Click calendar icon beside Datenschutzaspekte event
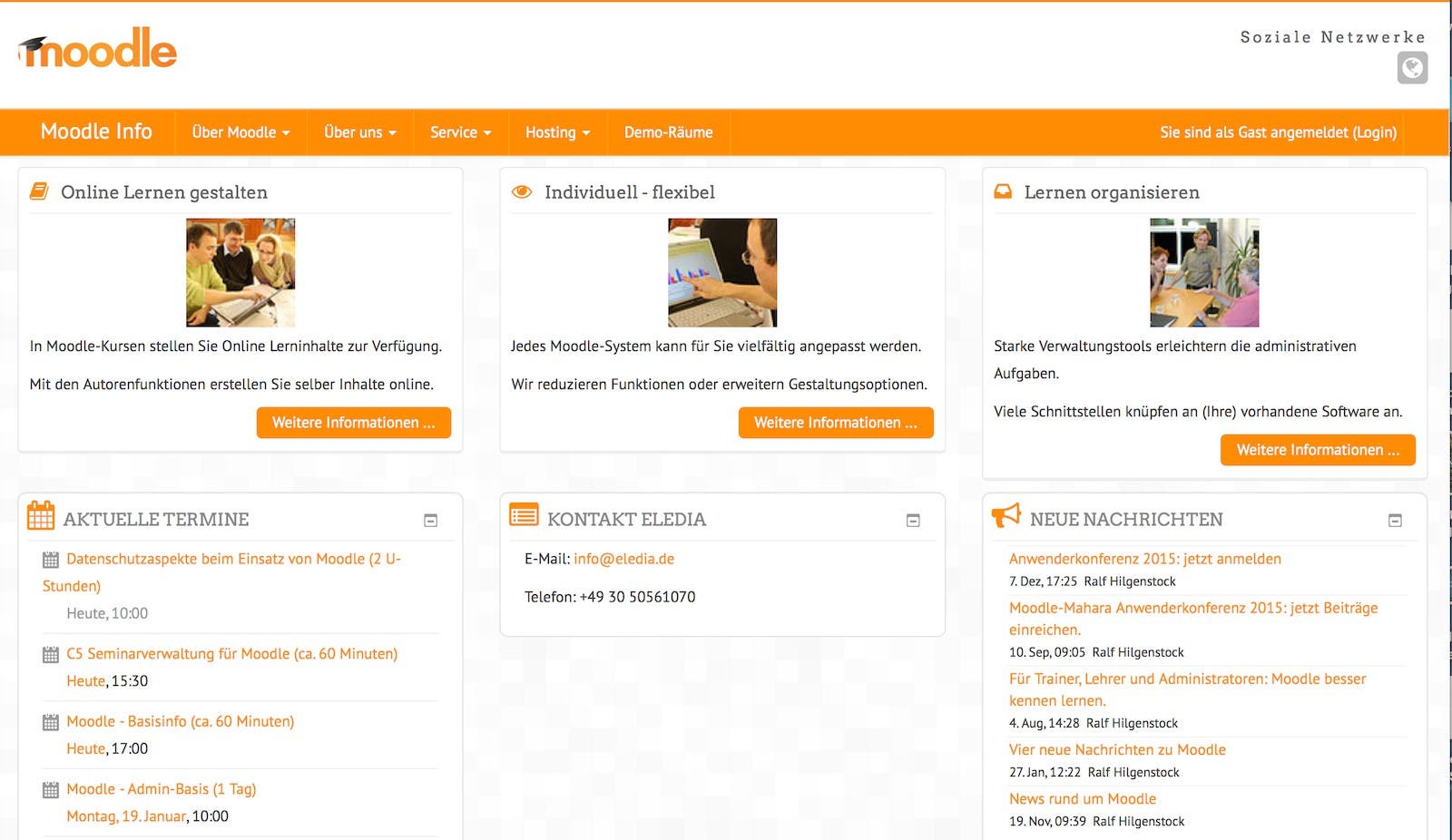 click(x=51, y=560)
